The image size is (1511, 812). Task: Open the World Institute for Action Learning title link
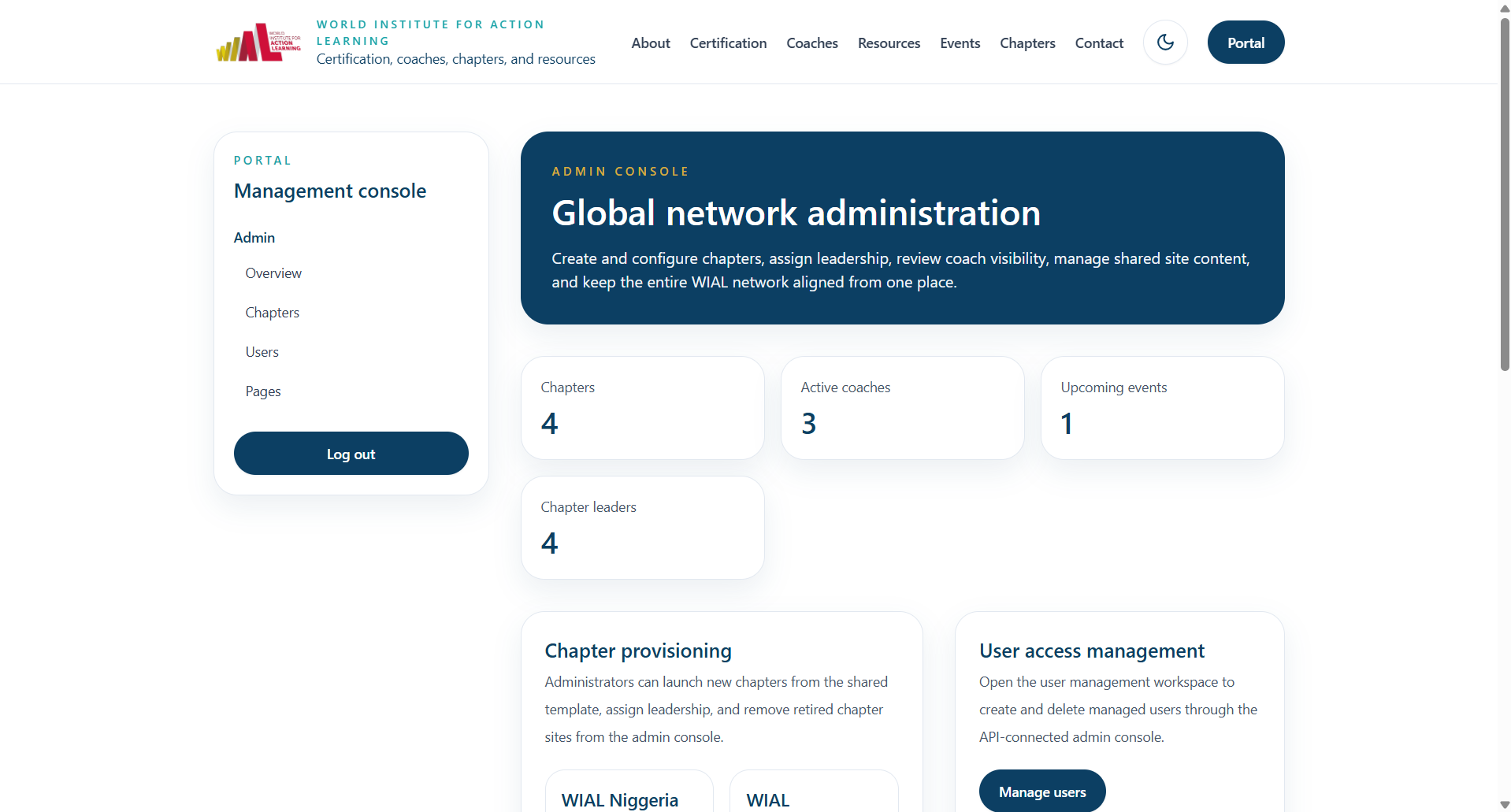pos(430,33)
